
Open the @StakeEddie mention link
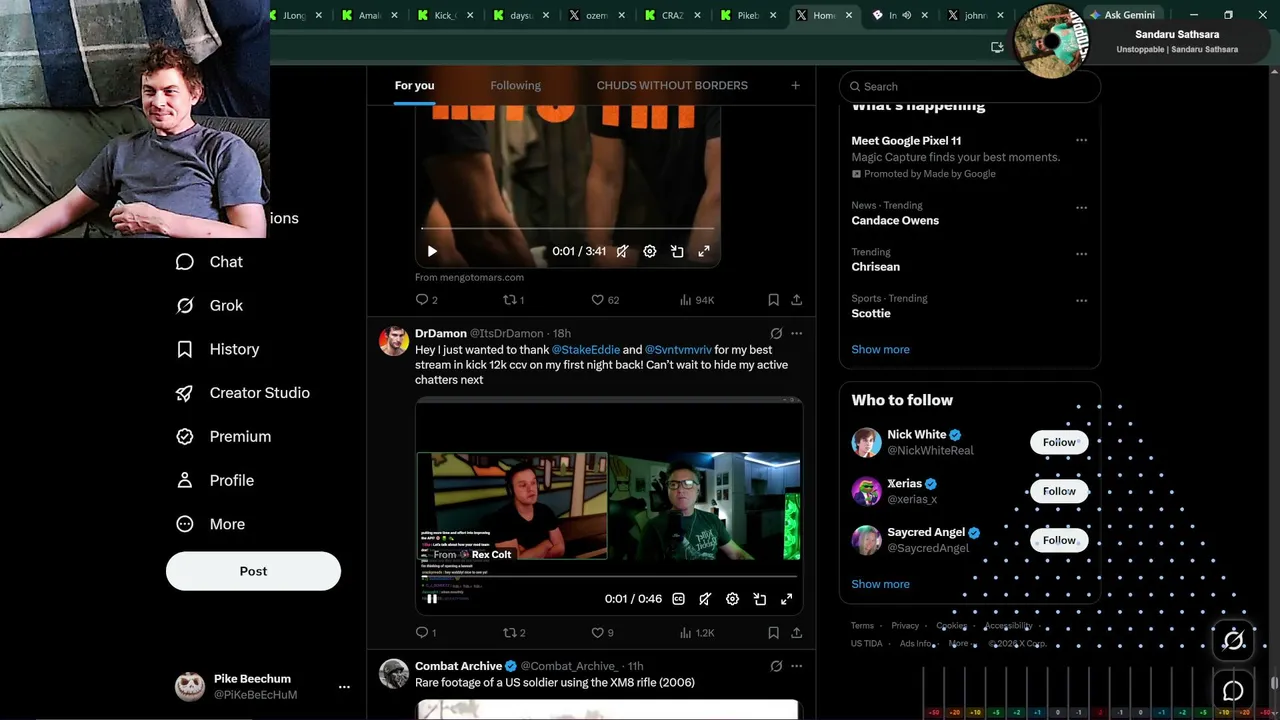586,350
